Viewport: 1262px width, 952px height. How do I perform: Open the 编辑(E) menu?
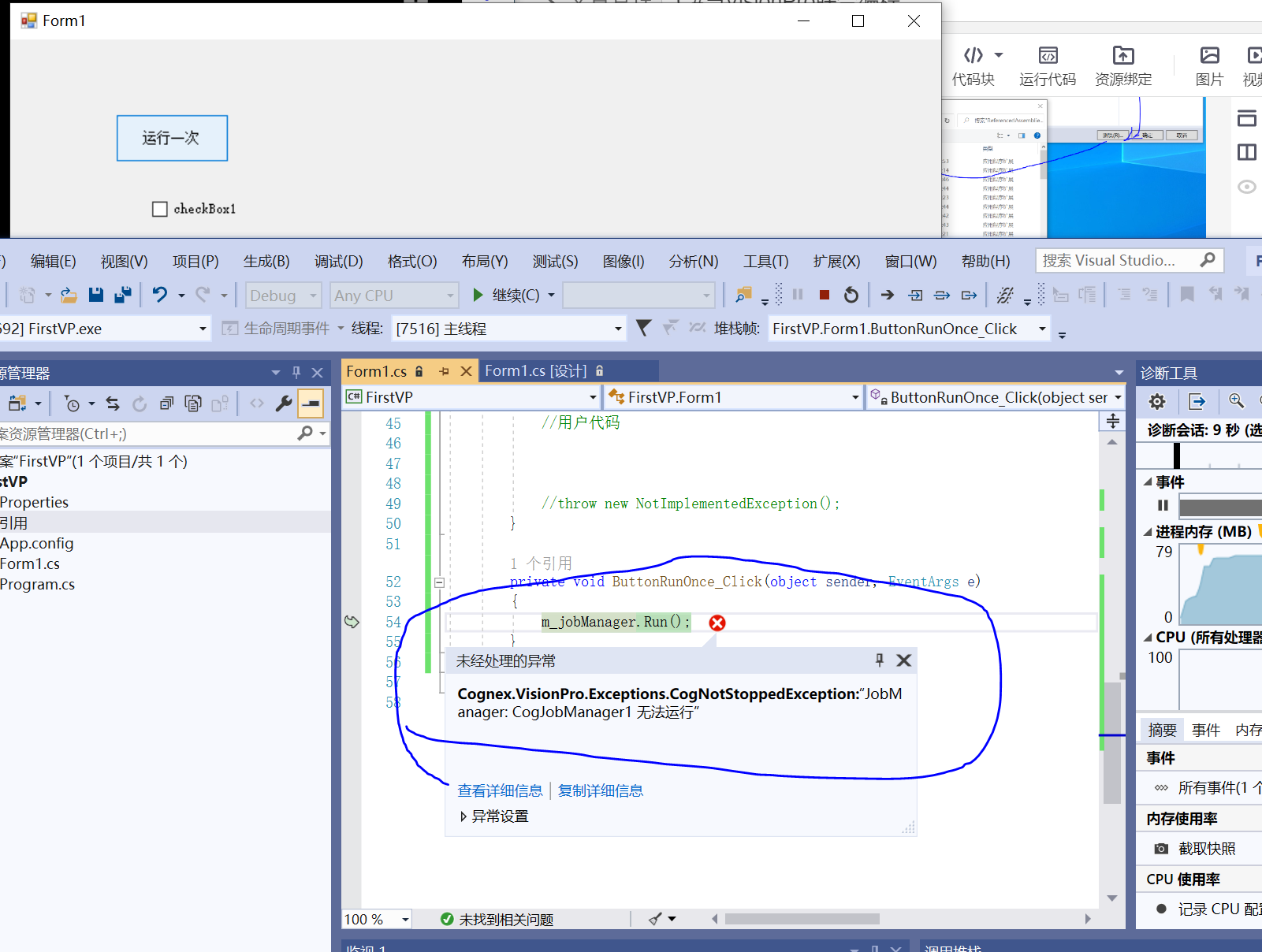(x=53, y=261)
